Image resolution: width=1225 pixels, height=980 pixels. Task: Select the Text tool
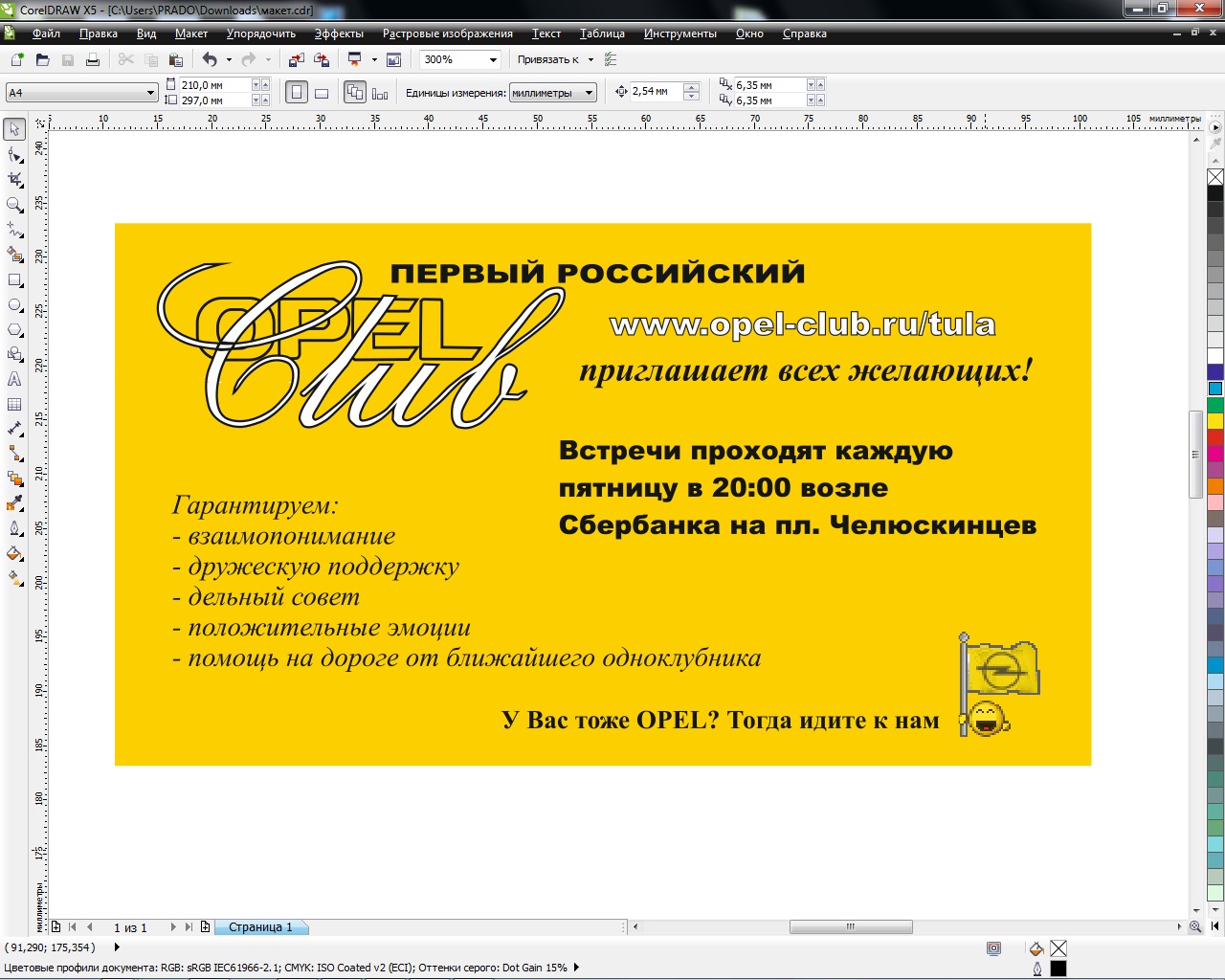coord(14,379)
